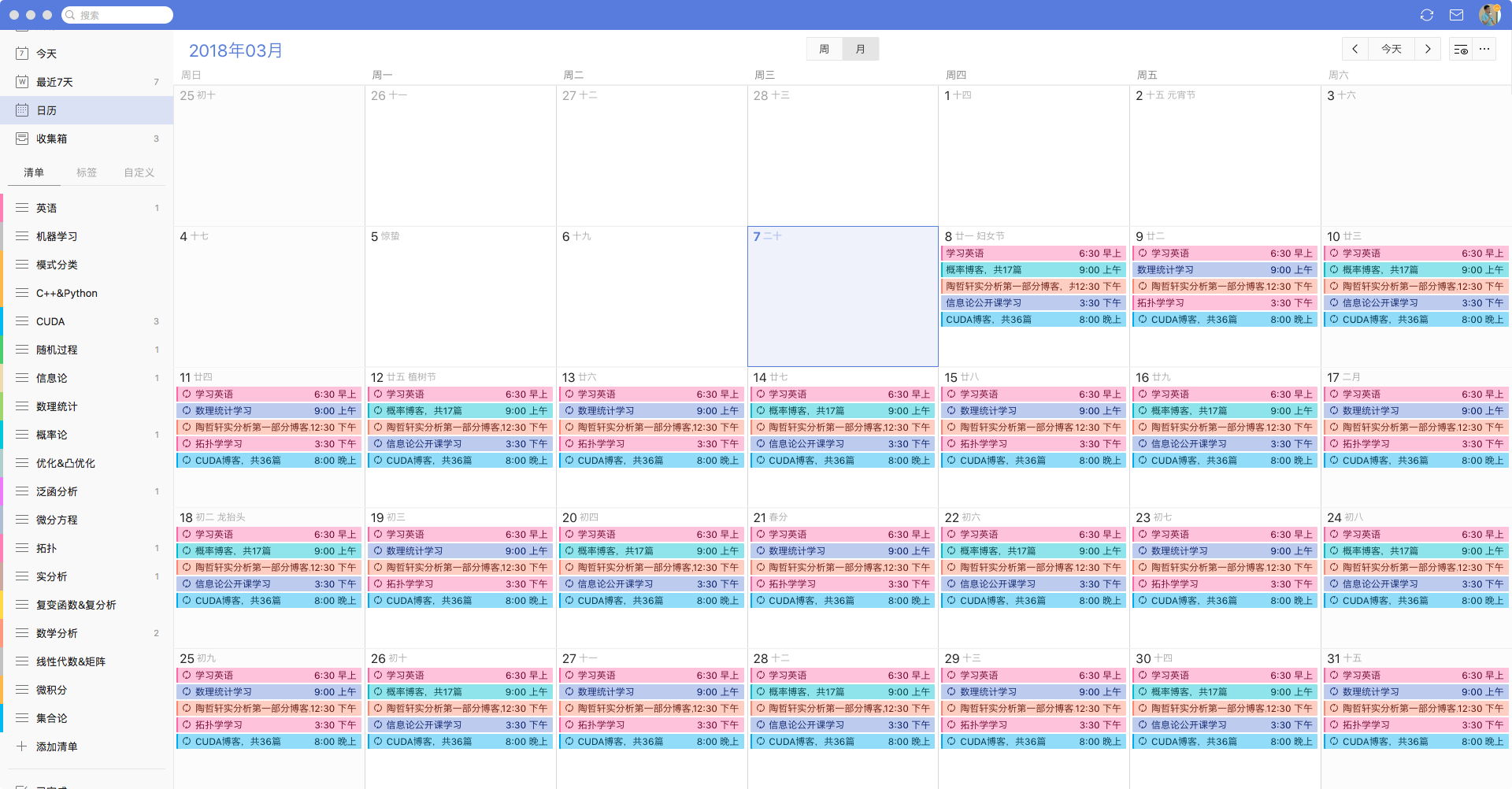Click the plus icon to 添加清单
Image resolution: width=1512 pixels, height=789 pixels.
coord(22,746)
